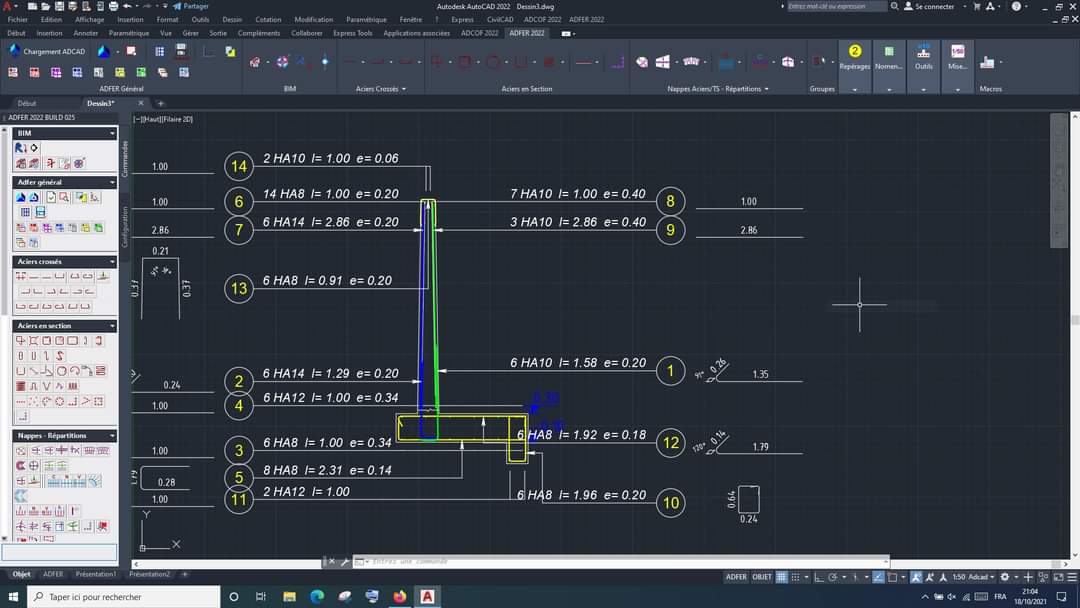Add a new drawing tab with plus
This screenshot has width=1080, height=608.
tap(160, 103)
